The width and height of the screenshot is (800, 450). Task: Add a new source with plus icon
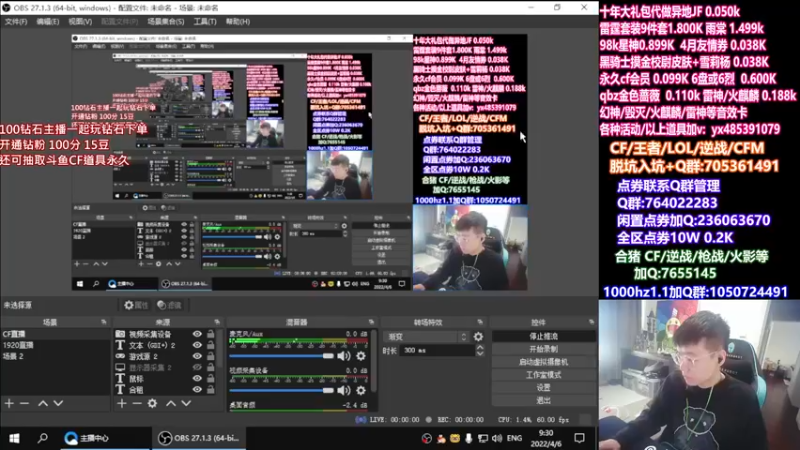click(x=121, y=403)
